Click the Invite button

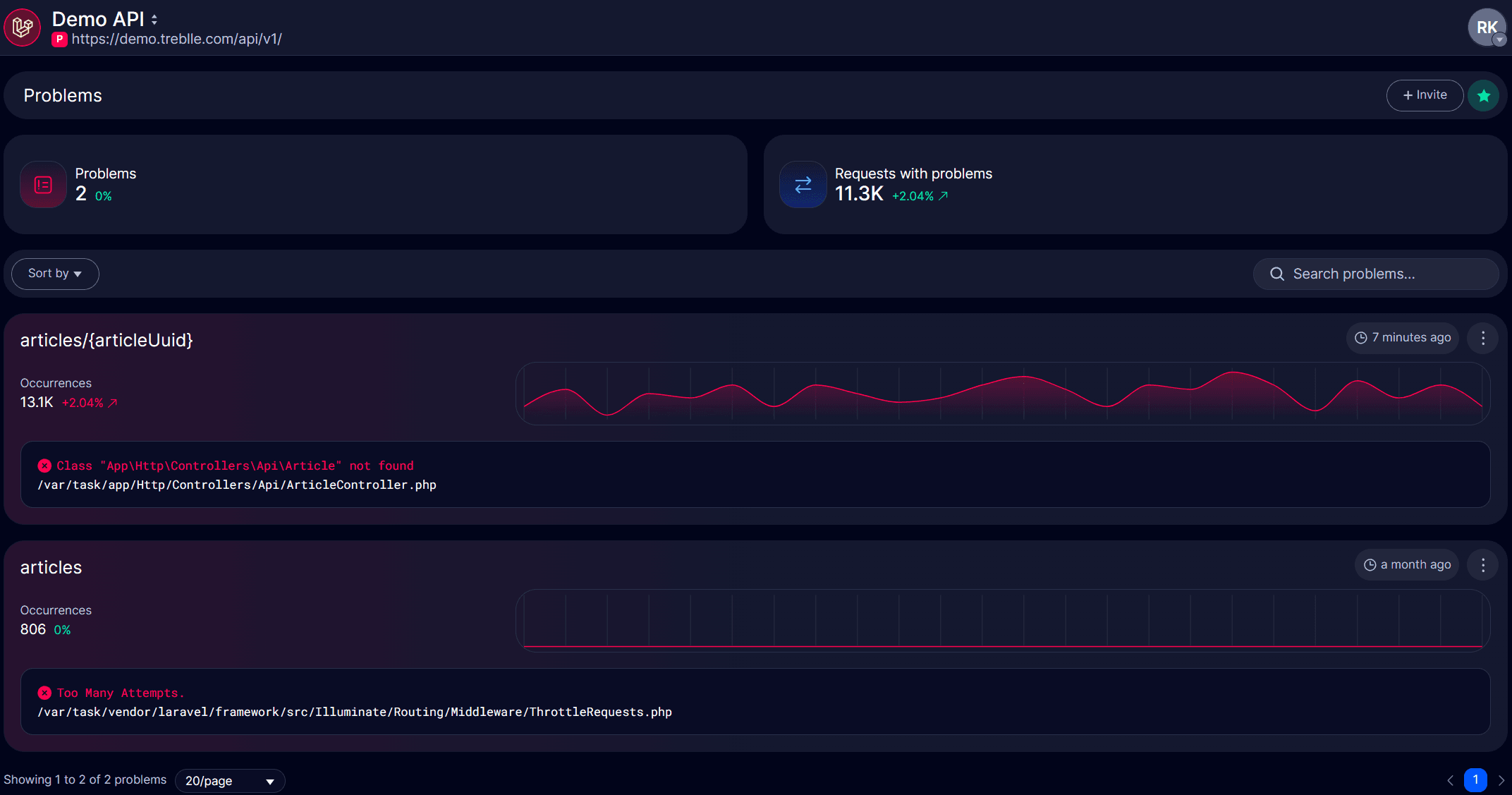1425,95
